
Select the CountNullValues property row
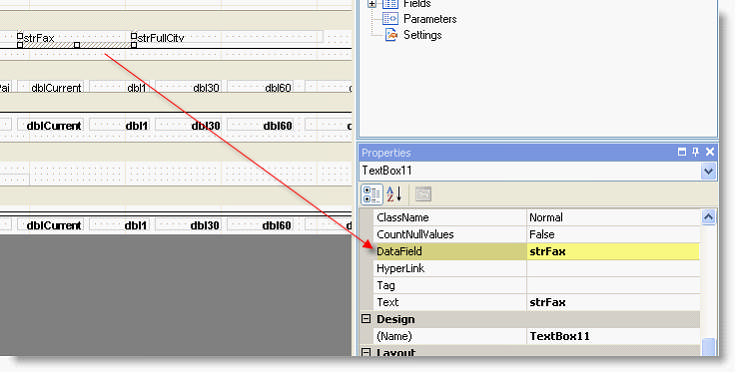tap(537, 235)
